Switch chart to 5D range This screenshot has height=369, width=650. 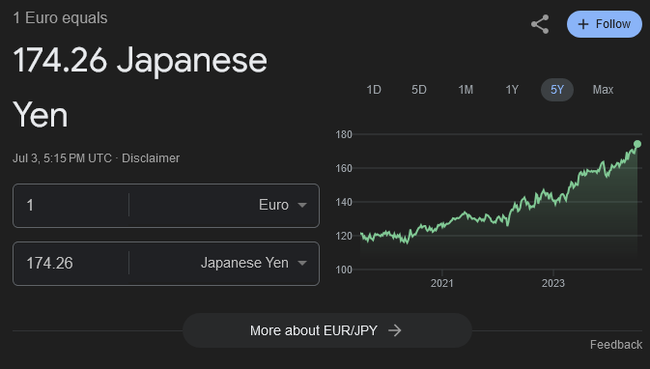pyautogui.click(x=419, y=90)
